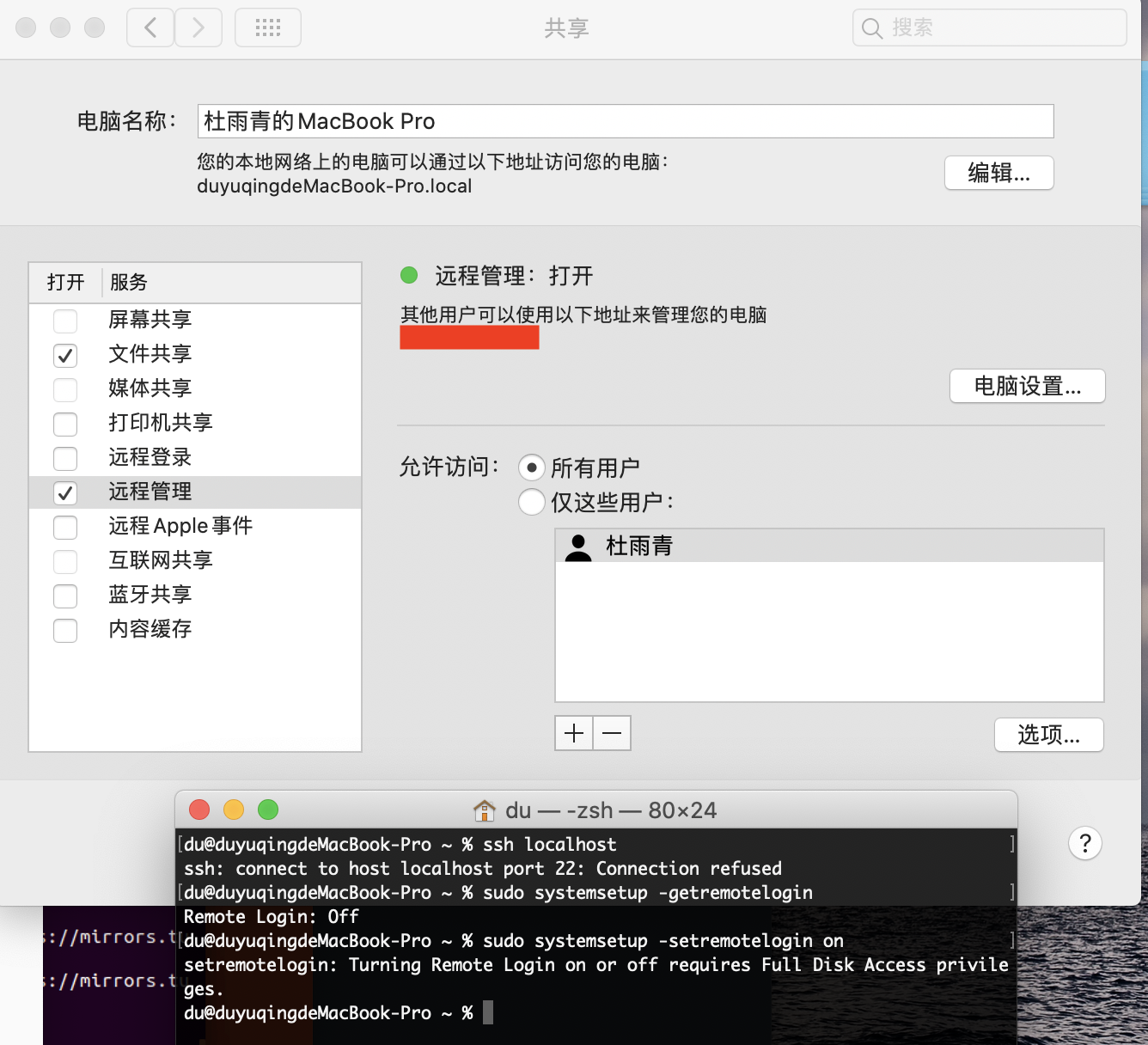Select the 杜雨青 user row
The height and width of the screenshot is (1045, 1148).
point(830,546)
